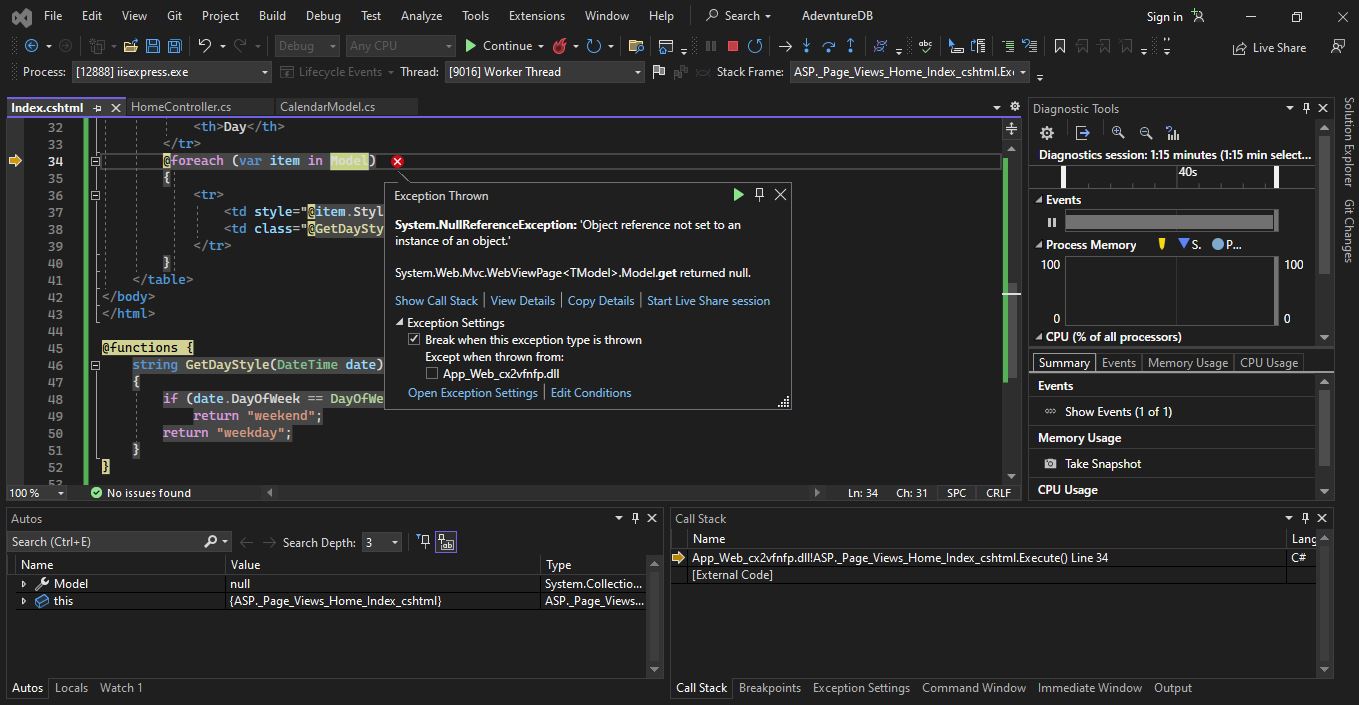Click Save All icon in toolbar
This screenshot has height=705, width=1359.
click(x=174, y=46)
